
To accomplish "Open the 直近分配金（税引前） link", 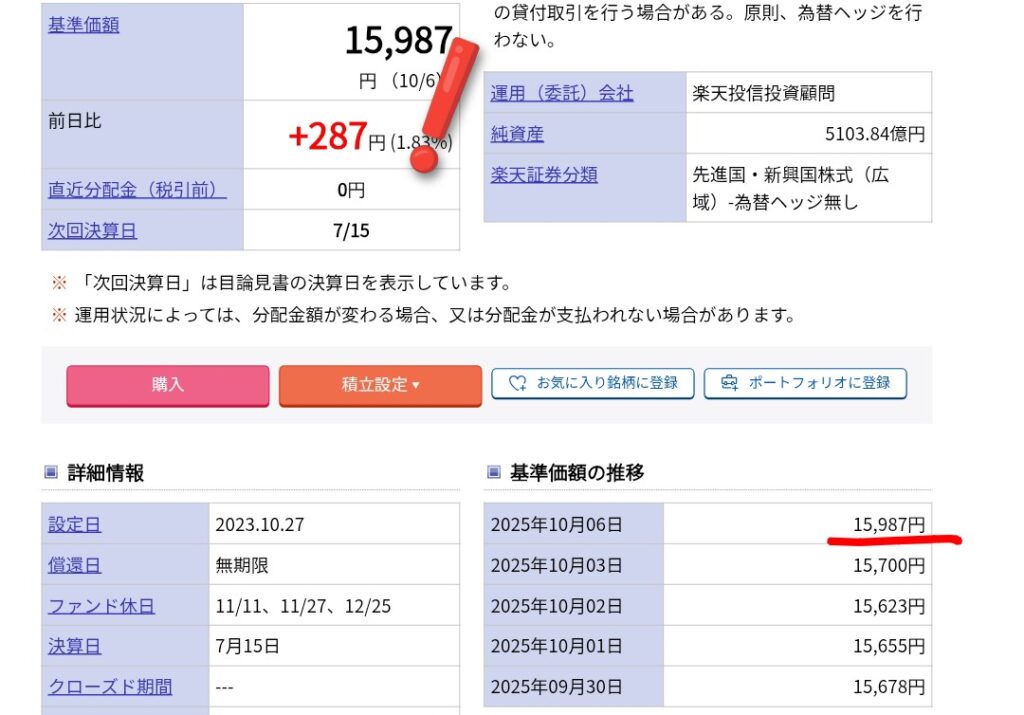I will [x=137, y=189].
